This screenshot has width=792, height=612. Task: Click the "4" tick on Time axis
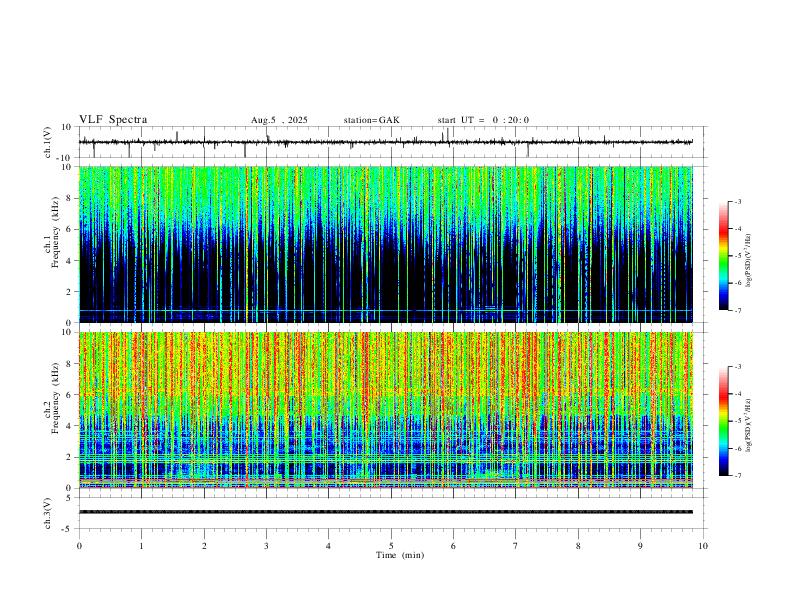click(x=328, y=546)
